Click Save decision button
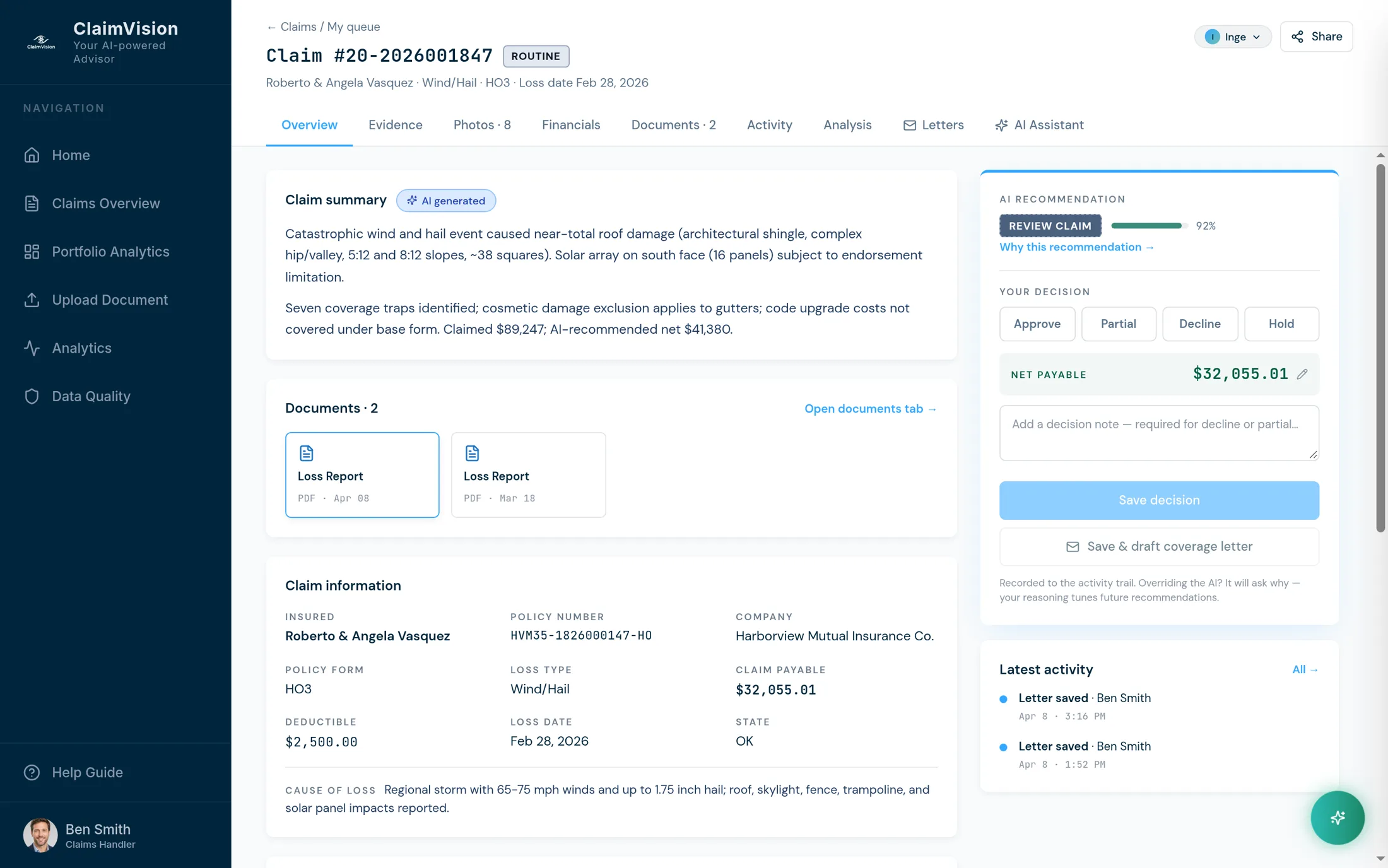 pyautogui.click(x=1159, y=500)
